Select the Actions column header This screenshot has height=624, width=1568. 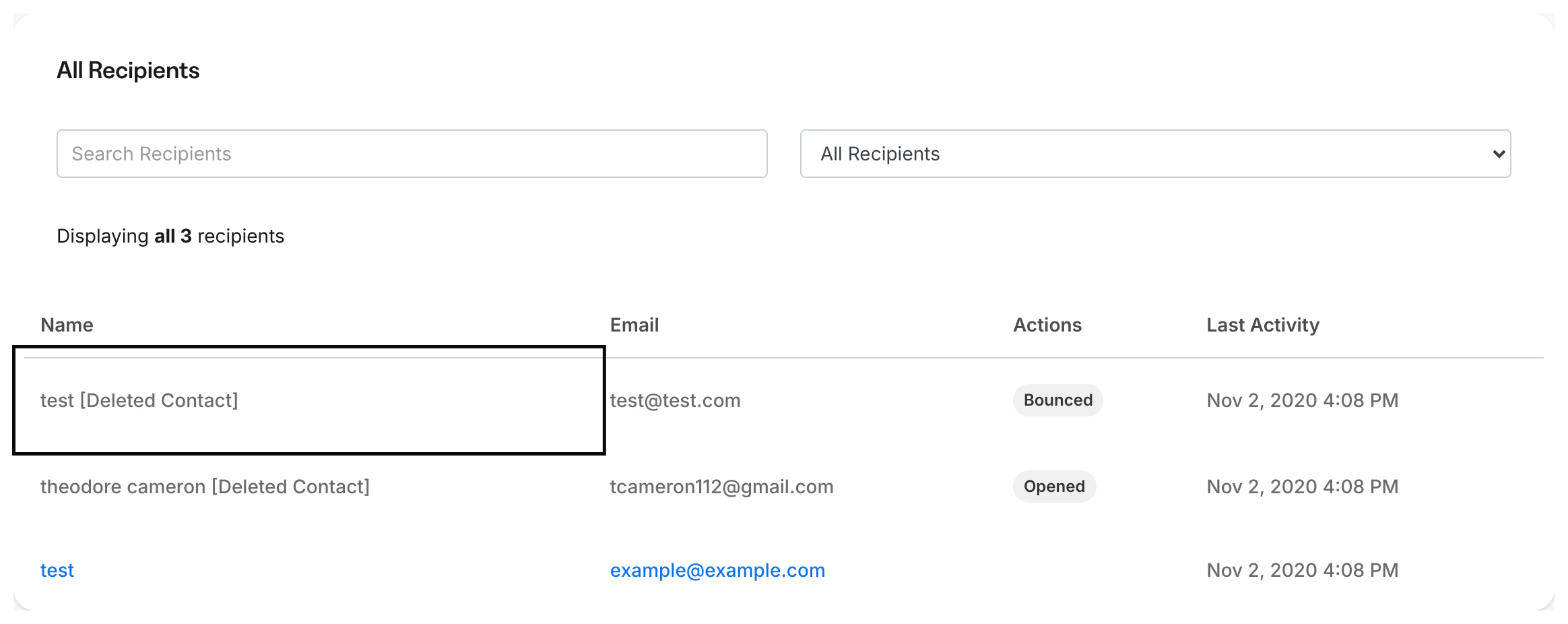point(1047,325)
